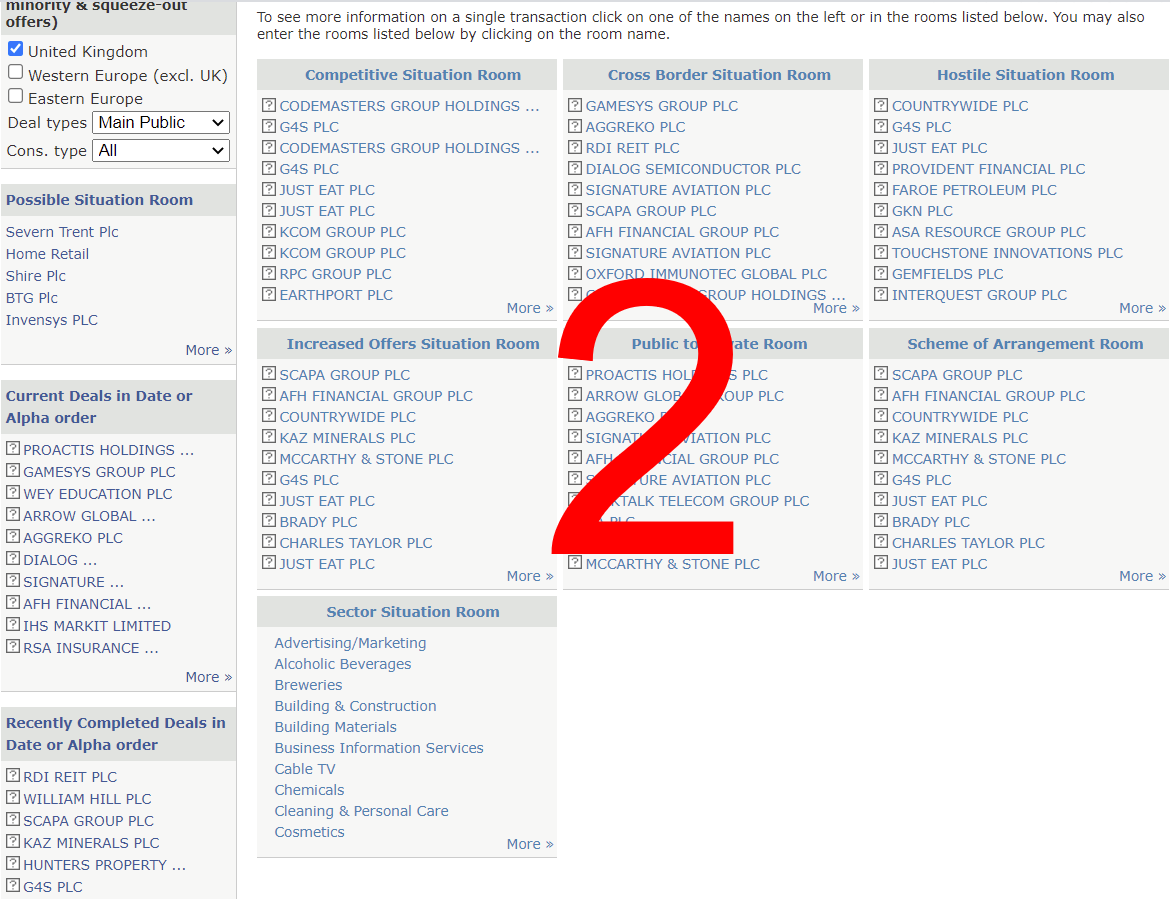The image size is (1170, 899).
Task: Click the icon next to INTERQUEST GROUP PLC
Action: (881, 294)
